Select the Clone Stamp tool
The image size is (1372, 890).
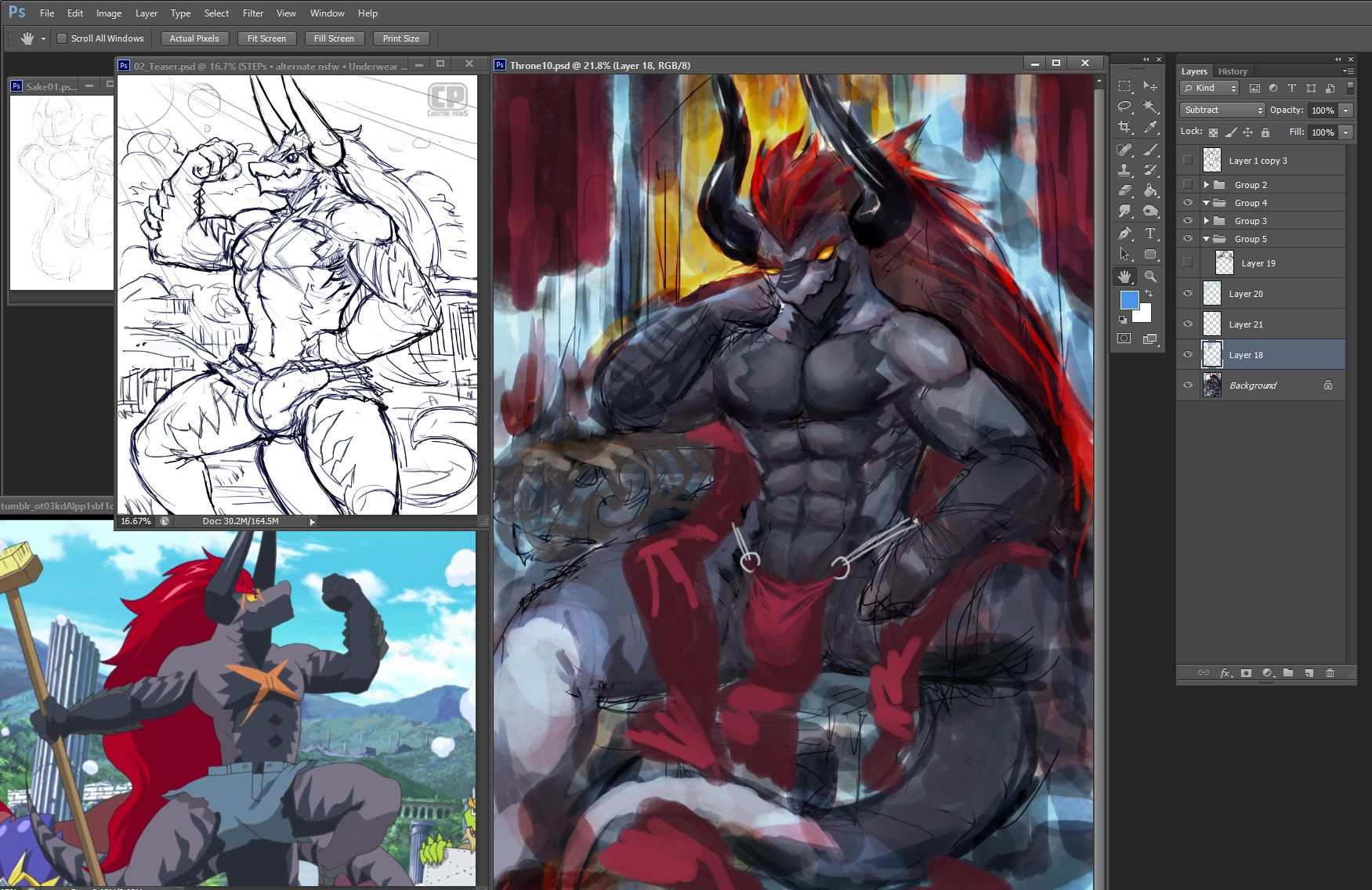coord(1124,169)
